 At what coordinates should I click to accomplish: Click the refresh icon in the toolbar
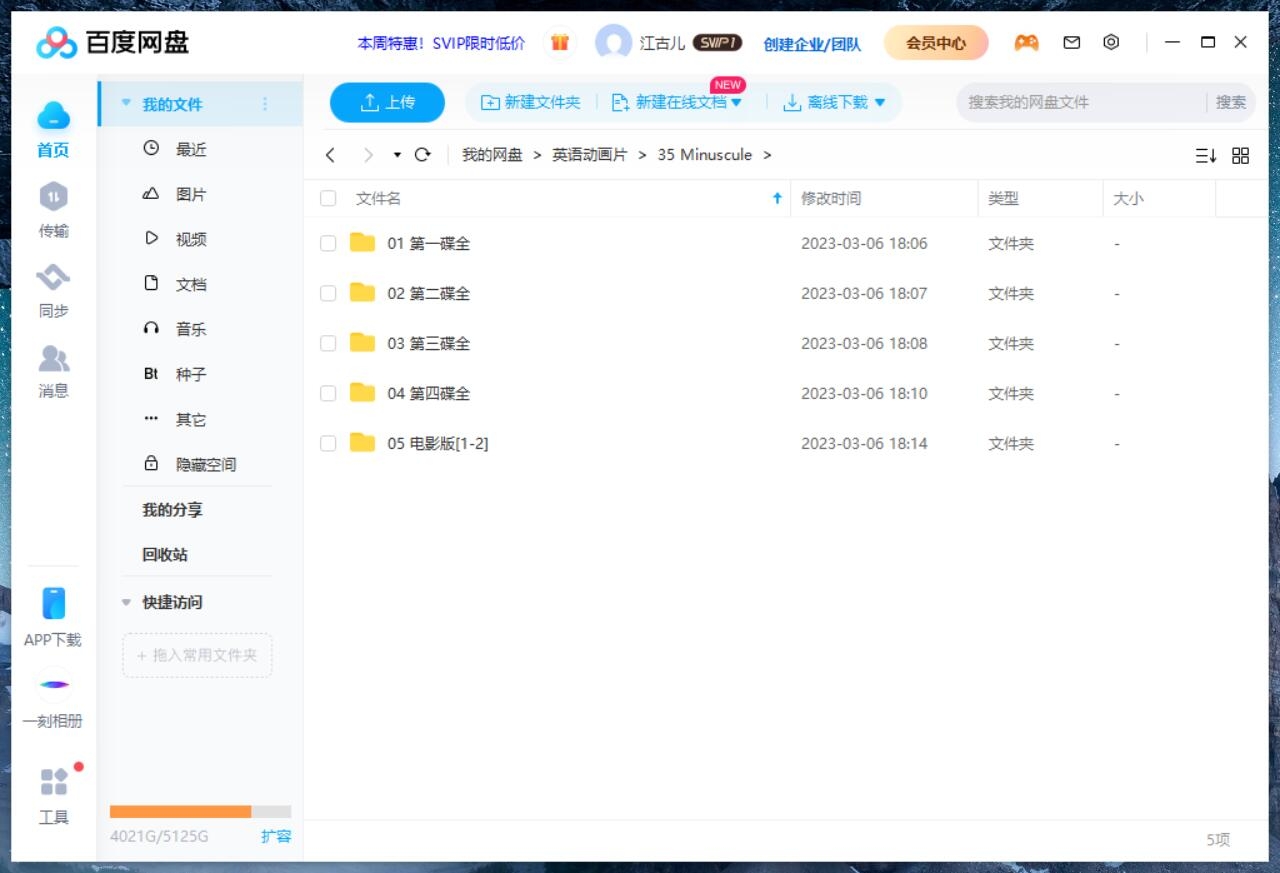coord(422,155)
